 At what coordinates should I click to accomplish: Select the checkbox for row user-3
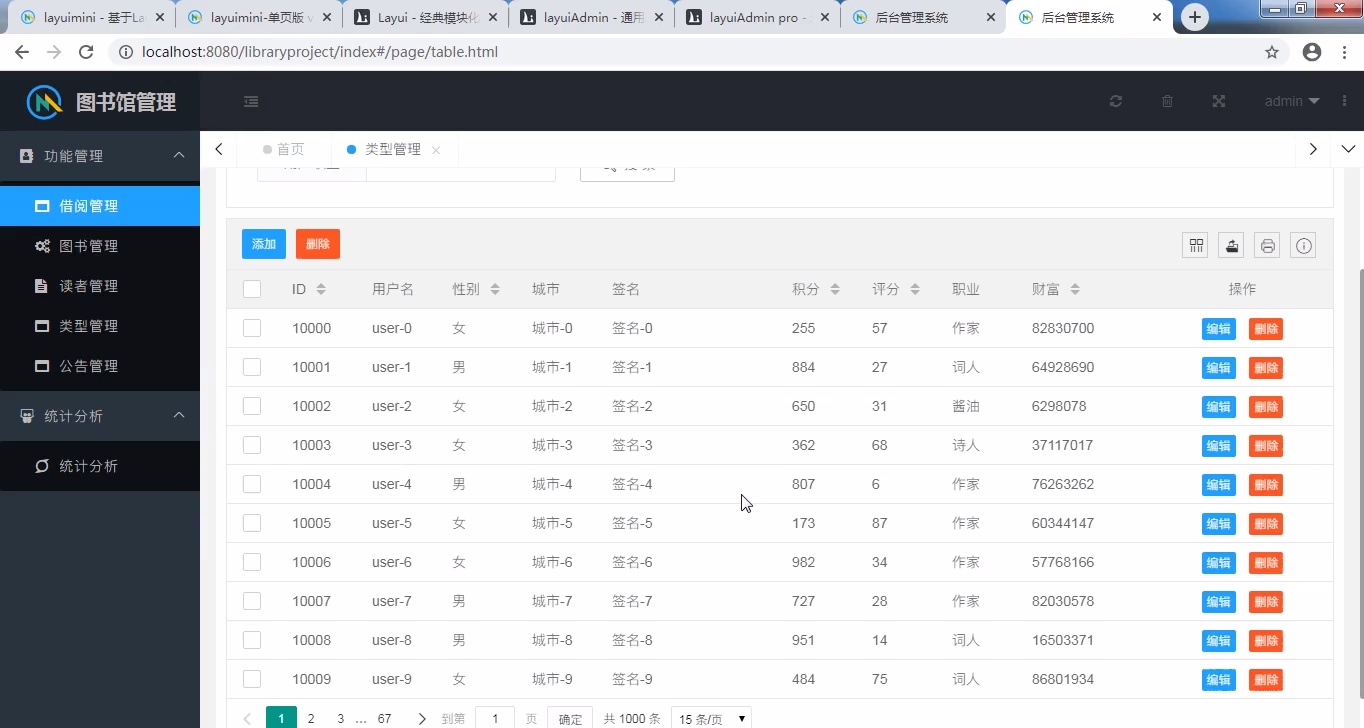252,445
